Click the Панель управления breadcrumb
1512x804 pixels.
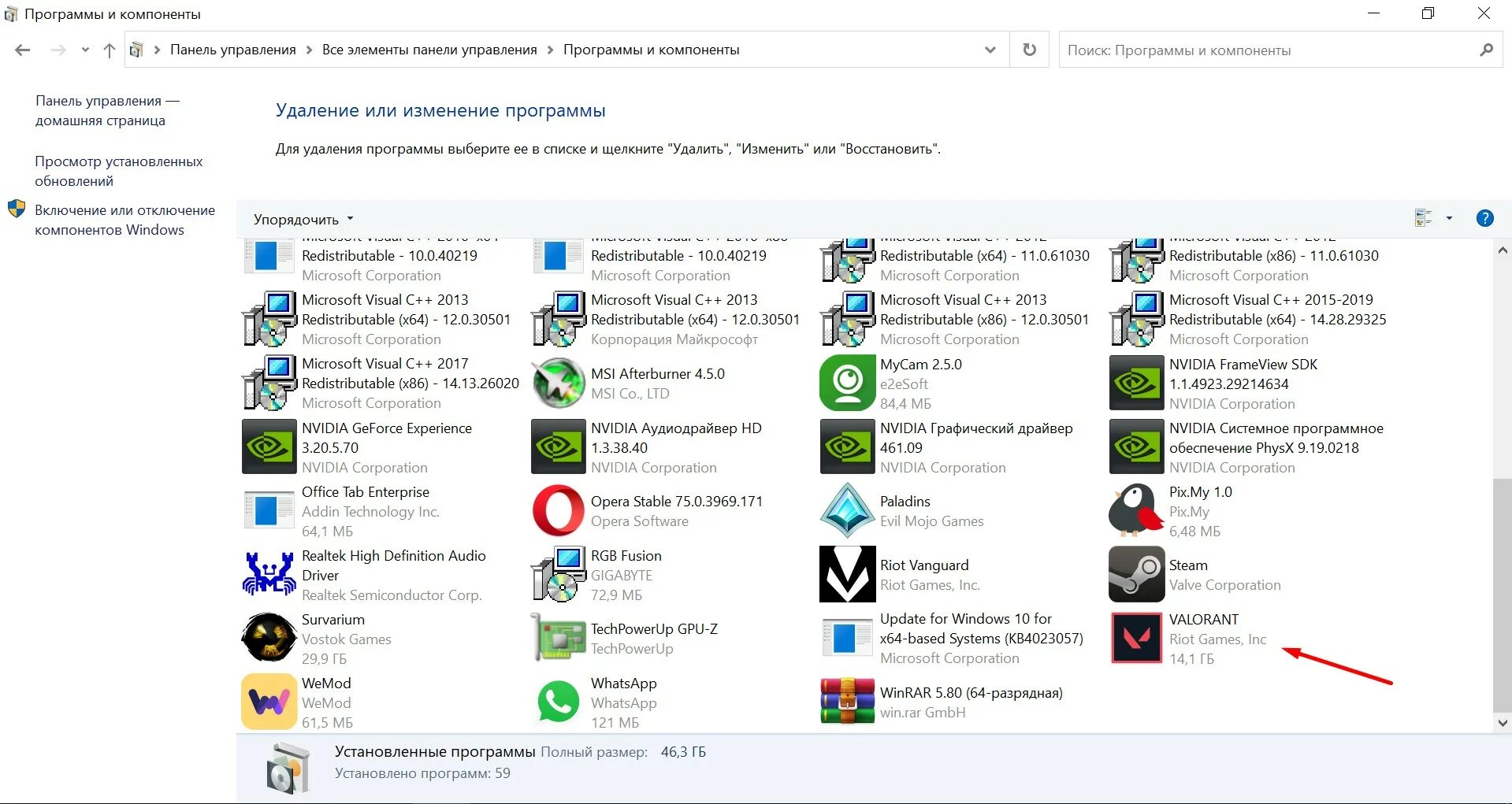[x=233, y=50]
